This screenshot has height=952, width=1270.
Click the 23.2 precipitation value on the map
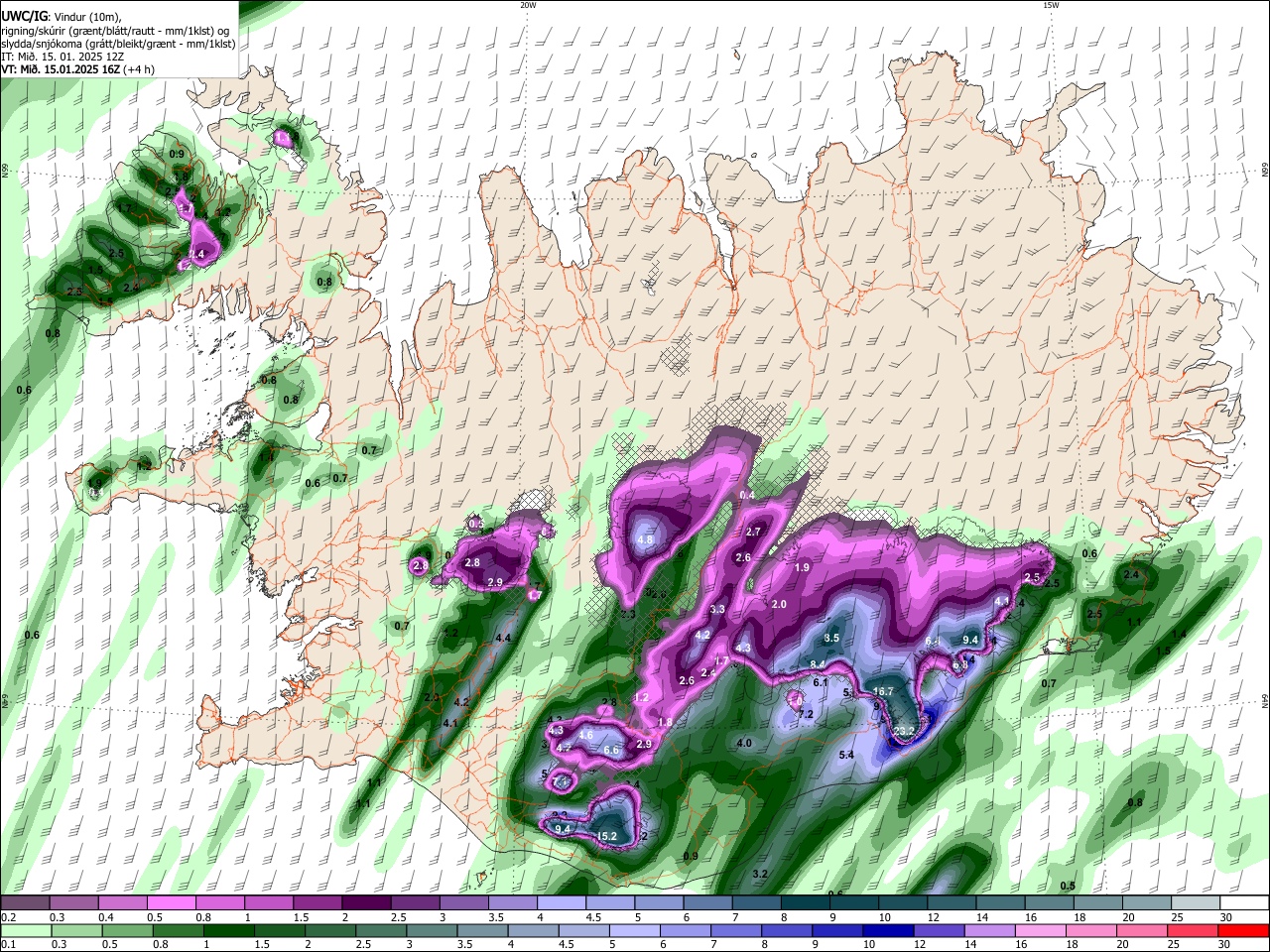[x=904, y=732]
